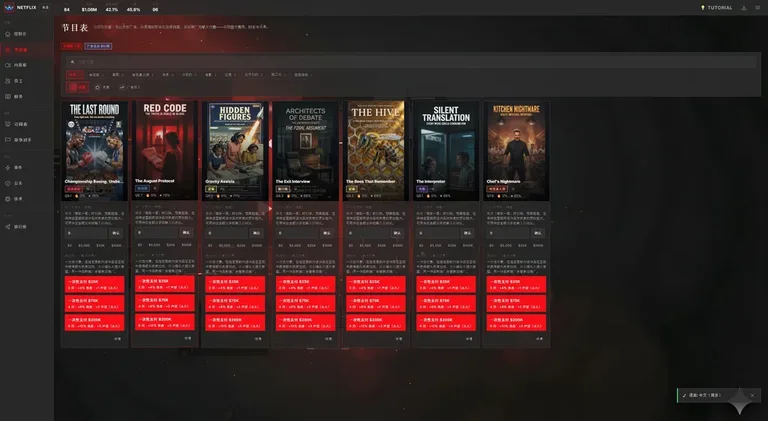The image size is (768, 421).
Task: Pay one-time $200K on the Silent Translation card
Action: 446,323
